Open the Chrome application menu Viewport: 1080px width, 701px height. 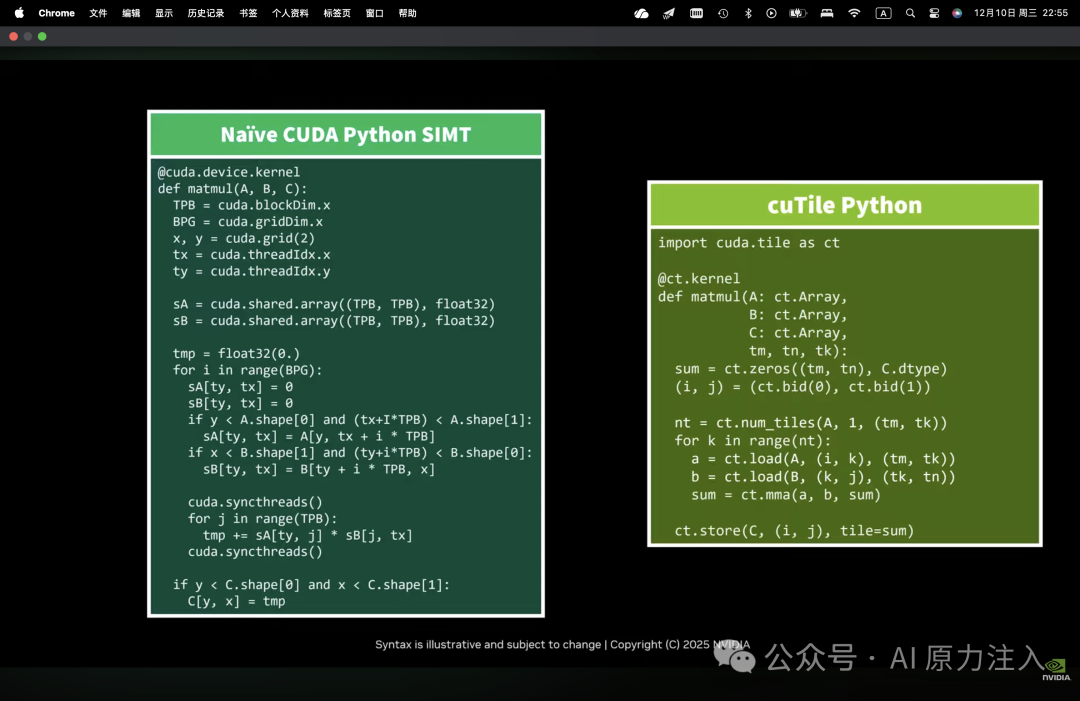click(x=56, y=13)
